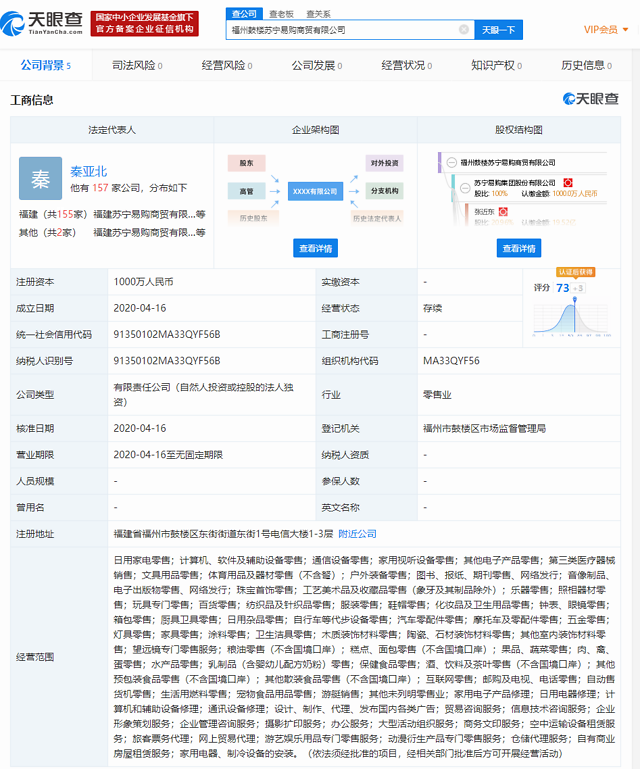Click the 股权结构图 column header

click(x=519, y=130)
